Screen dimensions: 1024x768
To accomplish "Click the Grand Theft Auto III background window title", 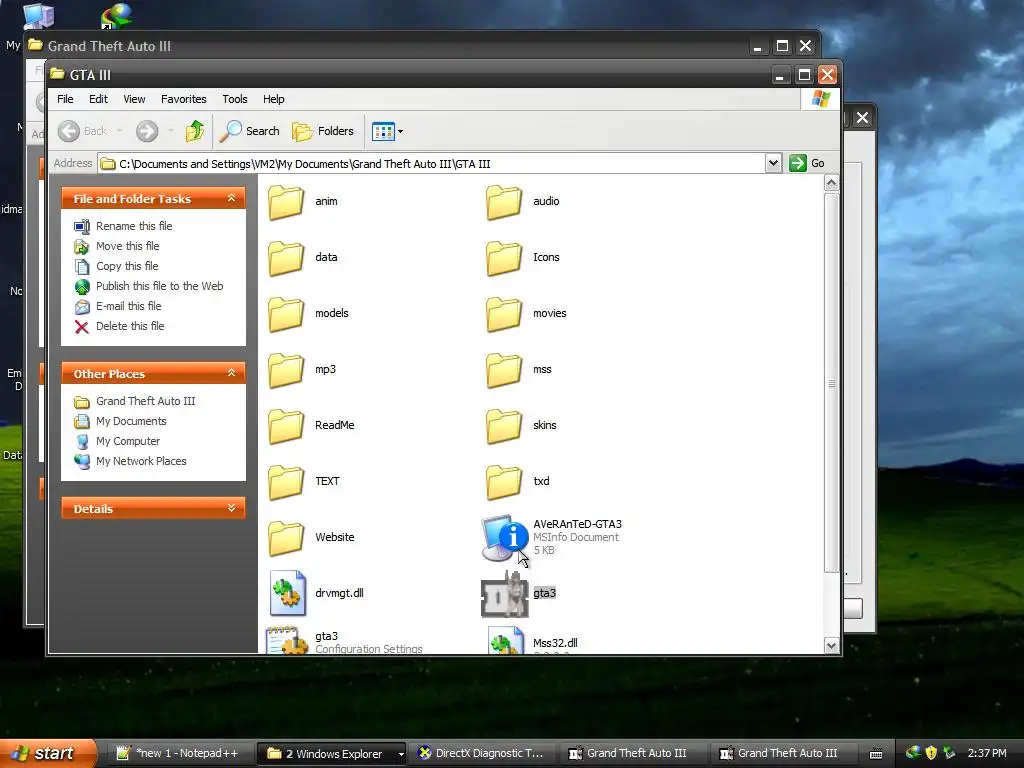I will point(109,46).
